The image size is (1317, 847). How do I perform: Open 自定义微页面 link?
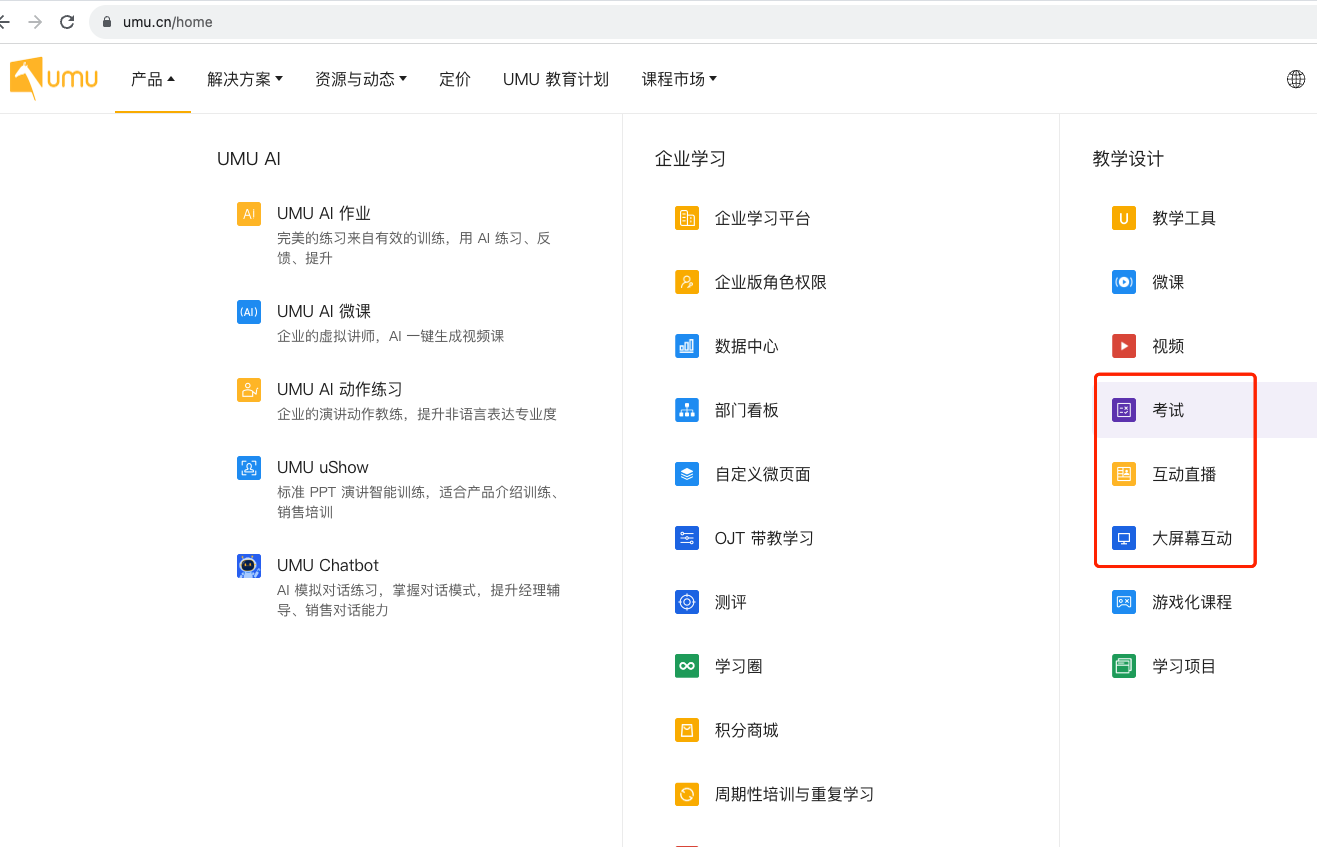(x=763, y=474)
